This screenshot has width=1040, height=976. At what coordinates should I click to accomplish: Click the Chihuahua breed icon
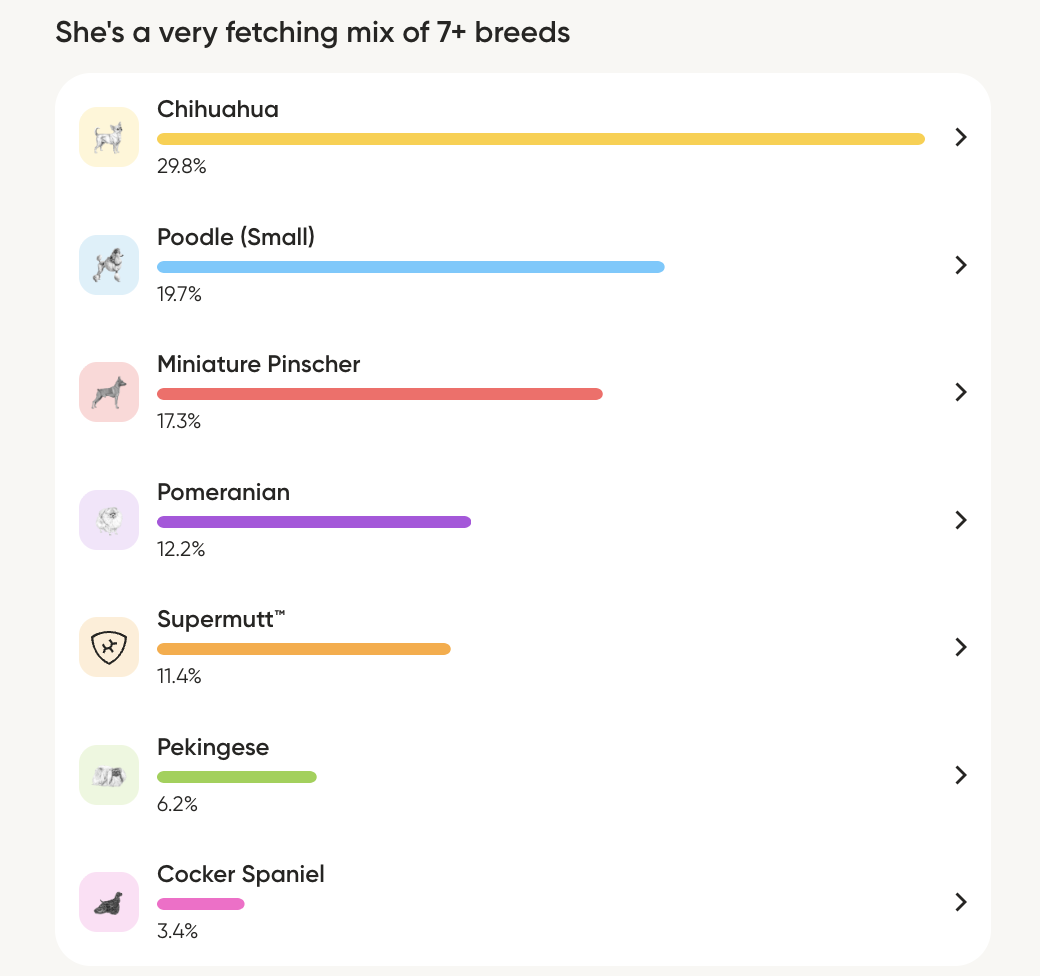coord(108,137)
